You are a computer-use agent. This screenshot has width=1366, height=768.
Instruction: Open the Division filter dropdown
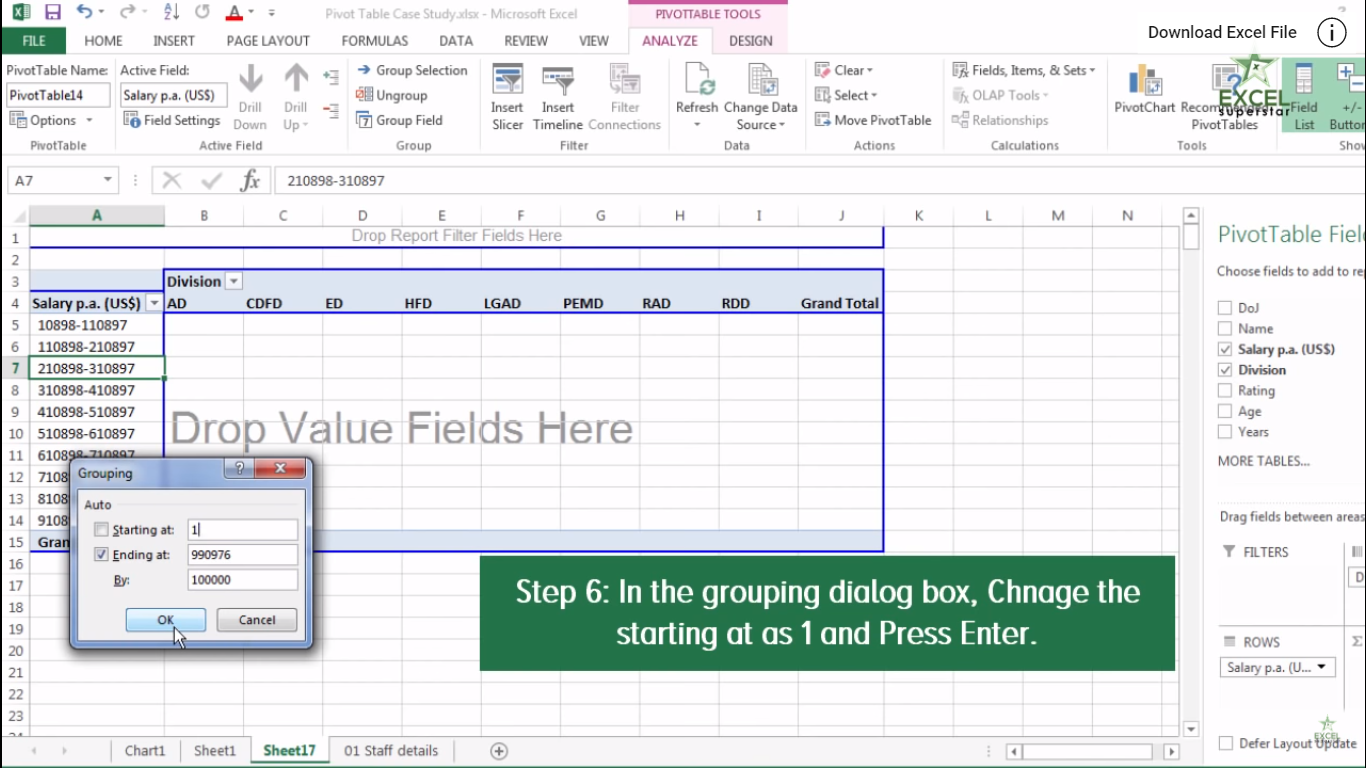(234, 282)
